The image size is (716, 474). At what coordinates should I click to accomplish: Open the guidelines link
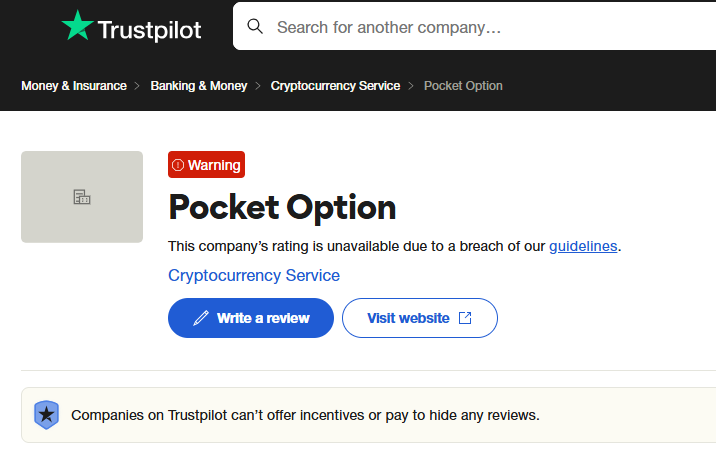point(583,246)
